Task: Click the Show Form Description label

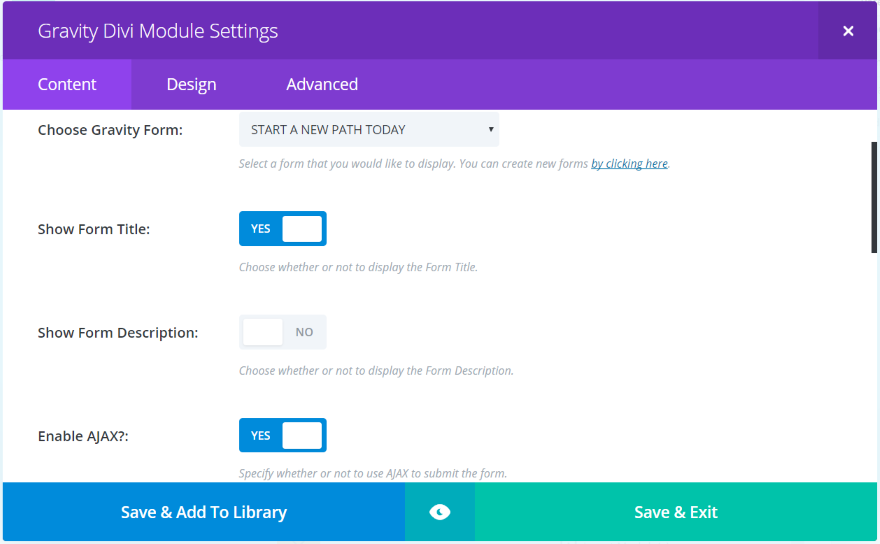Action: pos(118,332)
